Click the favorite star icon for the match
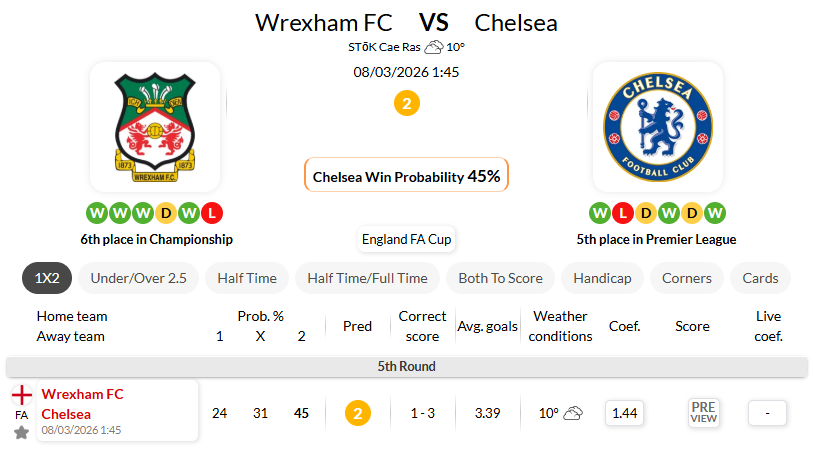Viewport: 813px width, 449px height. click(x=21, y=432)
